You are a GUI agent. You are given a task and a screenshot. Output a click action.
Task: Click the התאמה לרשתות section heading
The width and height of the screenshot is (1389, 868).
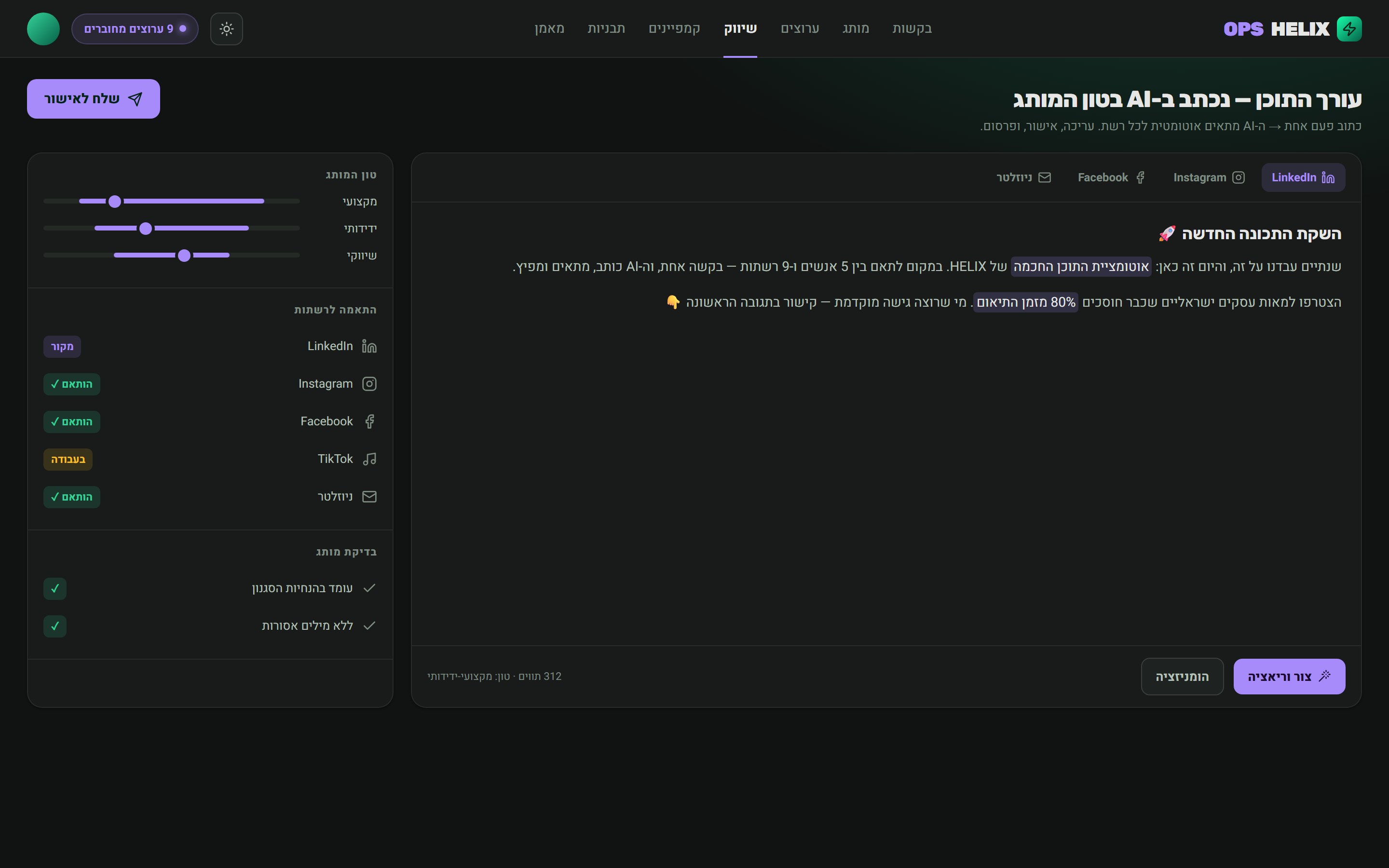[x=335, y=310]
